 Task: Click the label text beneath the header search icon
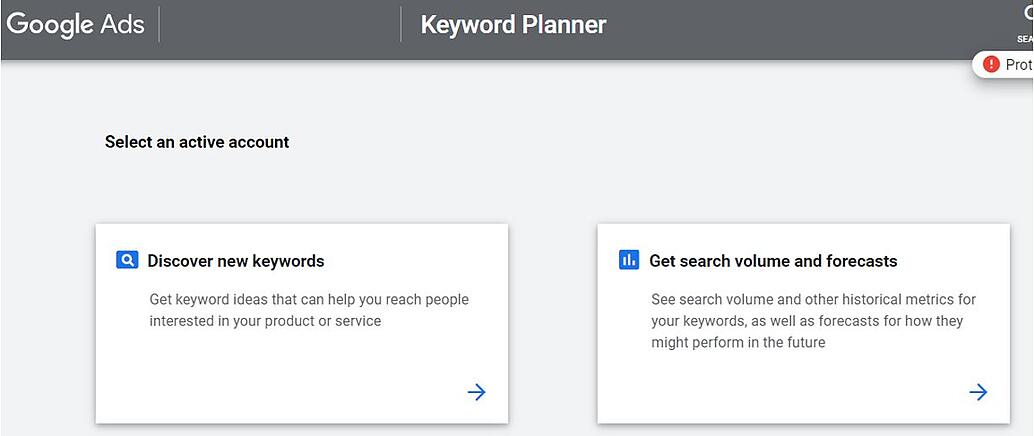coord(1025,39)
